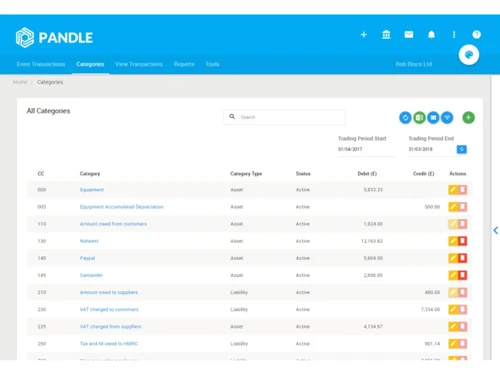
Task: Open the help question mark icon
Action: tap(477, 35)
